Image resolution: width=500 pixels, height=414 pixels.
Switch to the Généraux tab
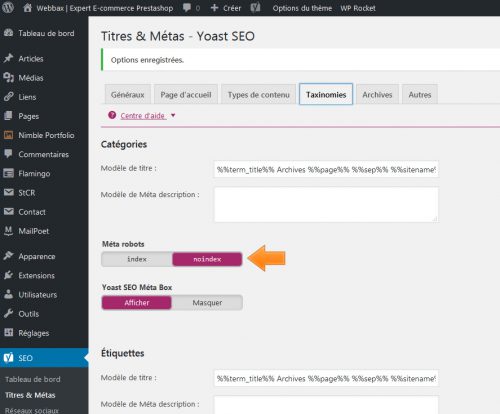tap(128, 95)
